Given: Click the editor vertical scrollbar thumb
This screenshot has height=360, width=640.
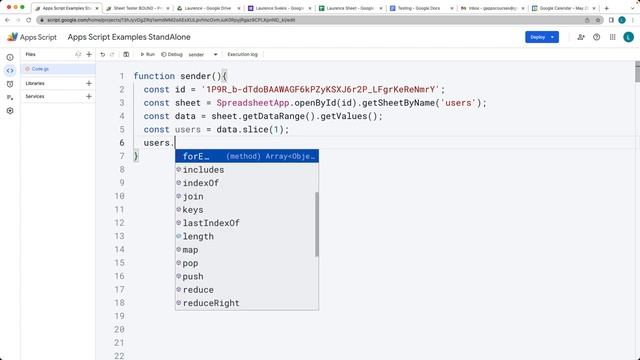Looking at the screenshot, I should point(637,72).
